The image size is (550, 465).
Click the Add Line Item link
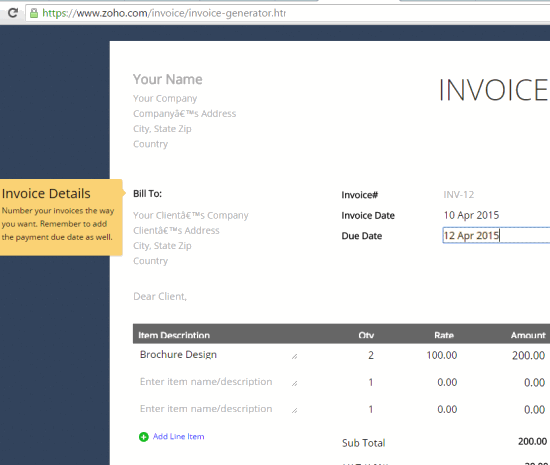point(178,437)
